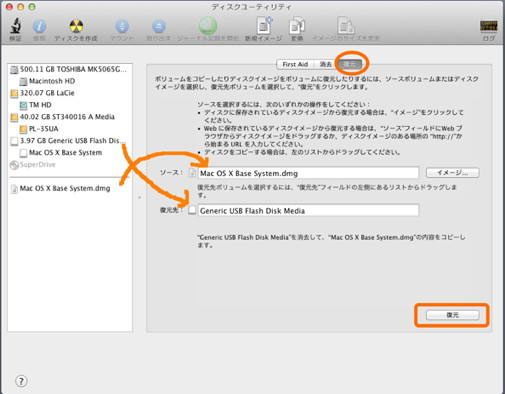This screenshot has height=394, width=505.
Task: Click the document icon beside source field
Action: pos(192,173)
